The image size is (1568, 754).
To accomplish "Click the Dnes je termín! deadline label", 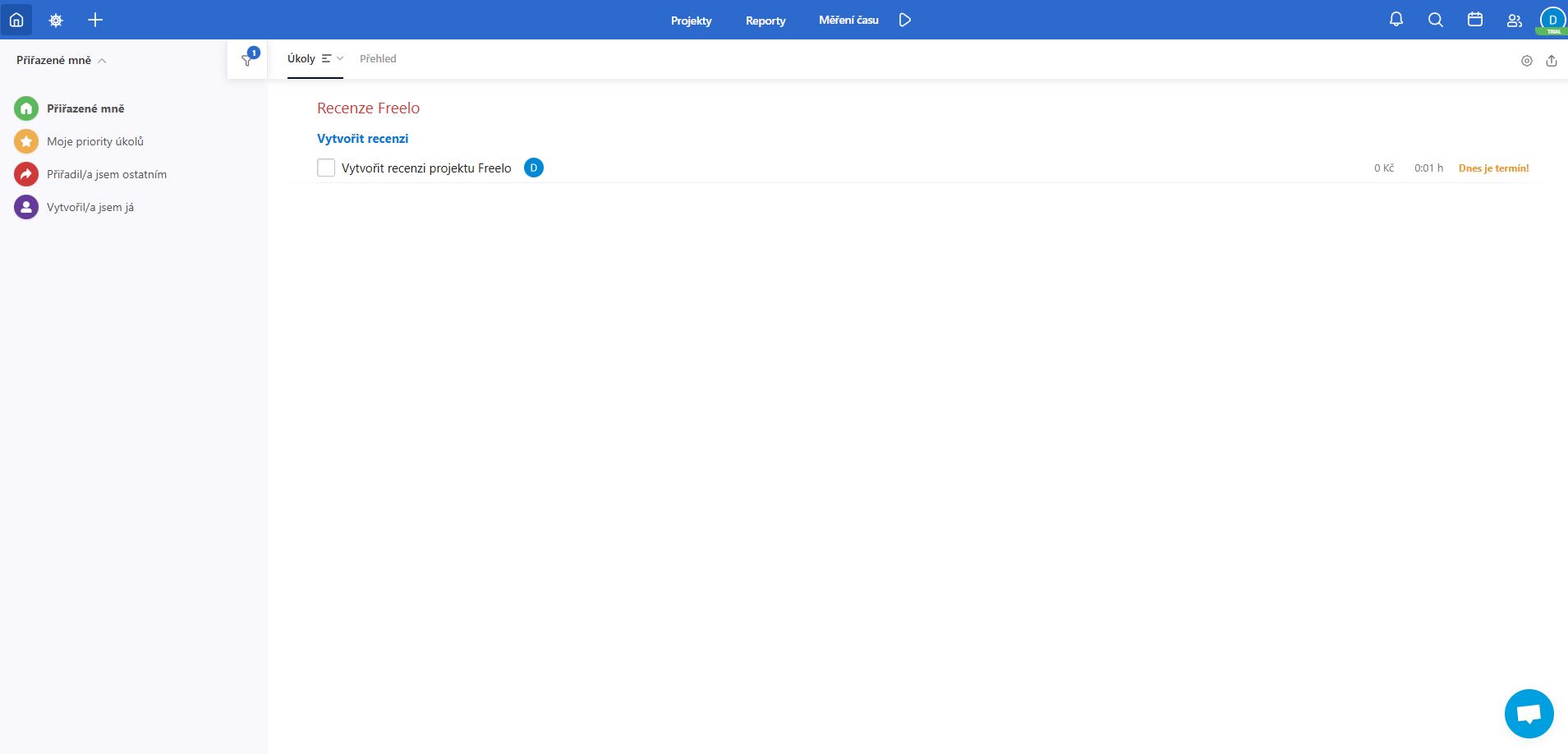I will (x=1493, y=168).
